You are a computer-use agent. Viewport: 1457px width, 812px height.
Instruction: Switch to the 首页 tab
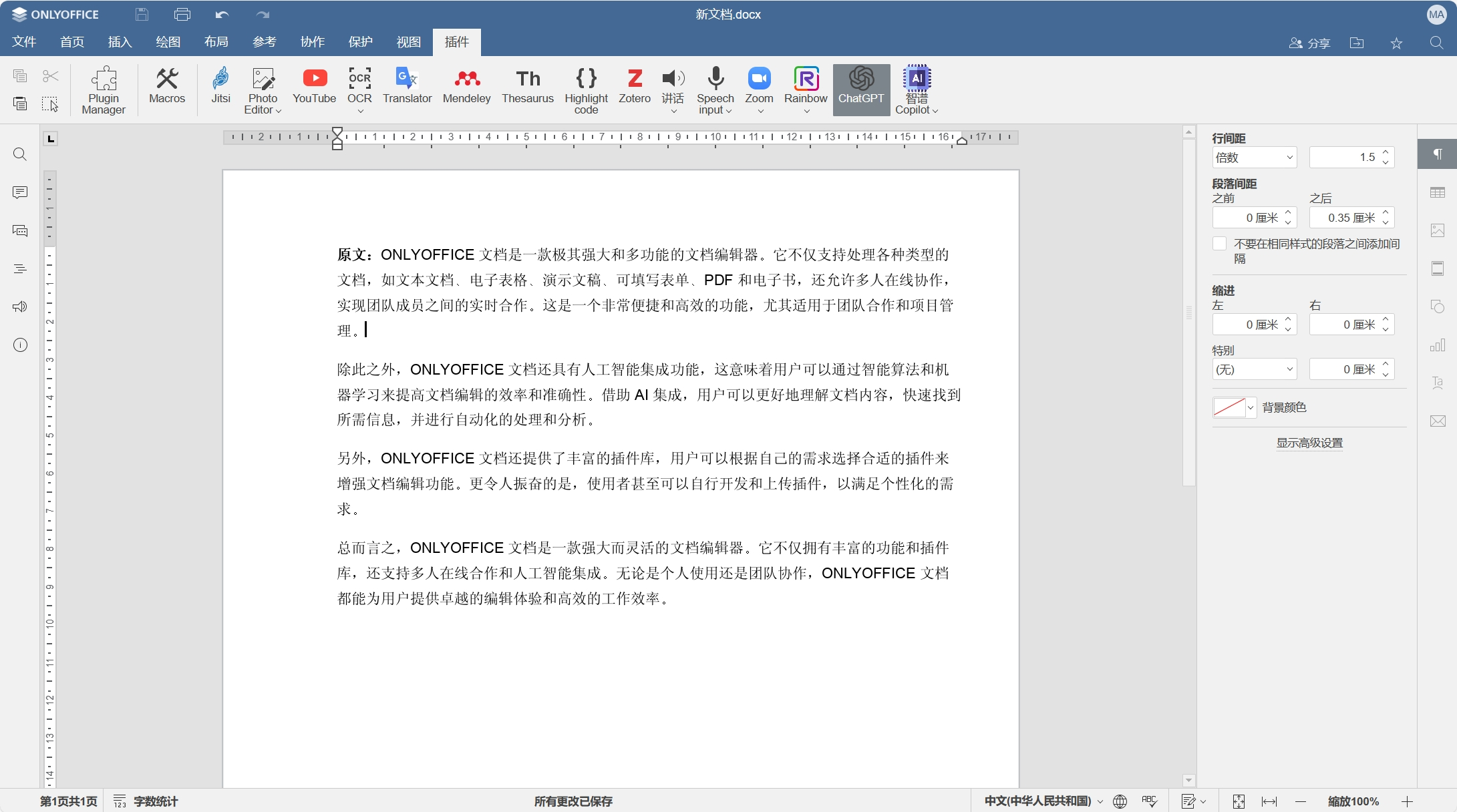(x=72, y=42)
